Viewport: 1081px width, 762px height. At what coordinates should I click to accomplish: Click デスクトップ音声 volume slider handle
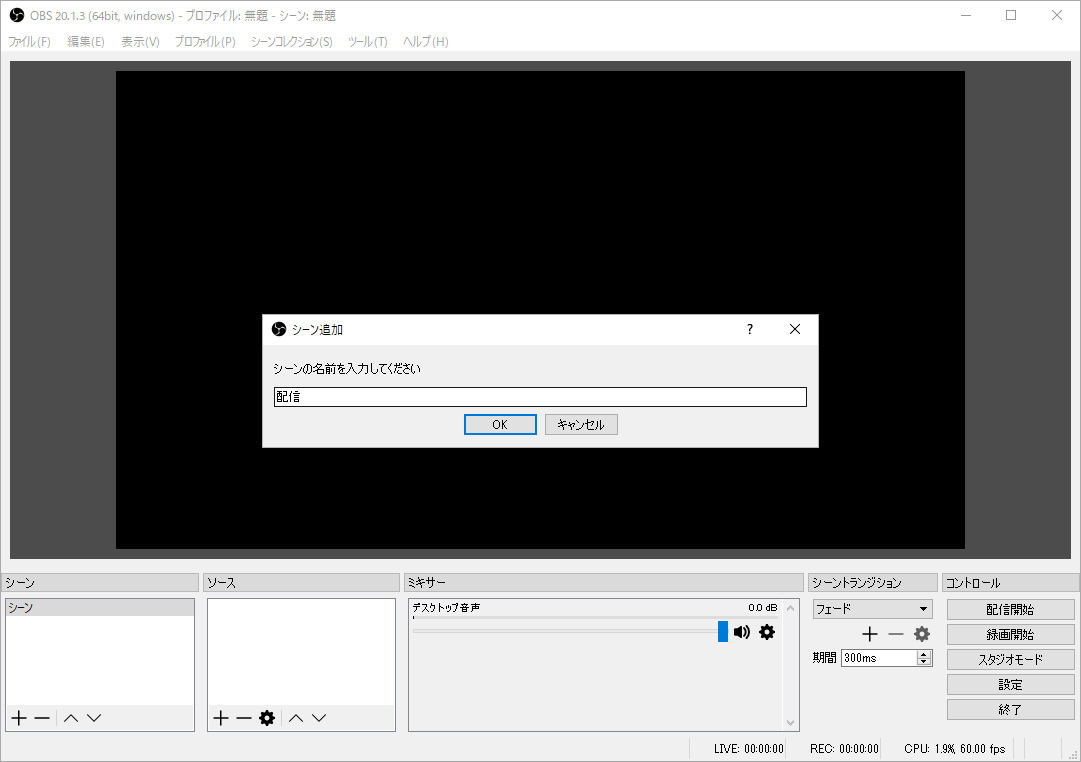(723, 631)
